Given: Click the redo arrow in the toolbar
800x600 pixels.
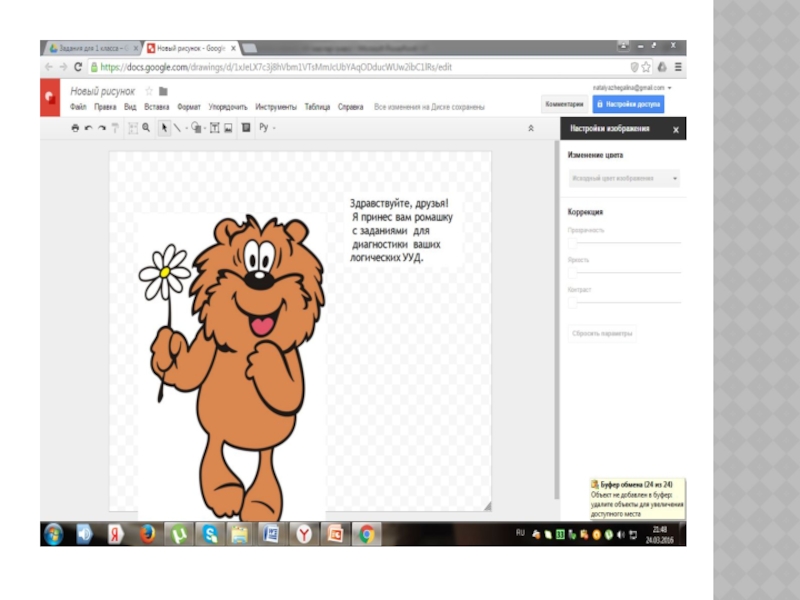Looking at the screenshot, I should tap(101, 128).
